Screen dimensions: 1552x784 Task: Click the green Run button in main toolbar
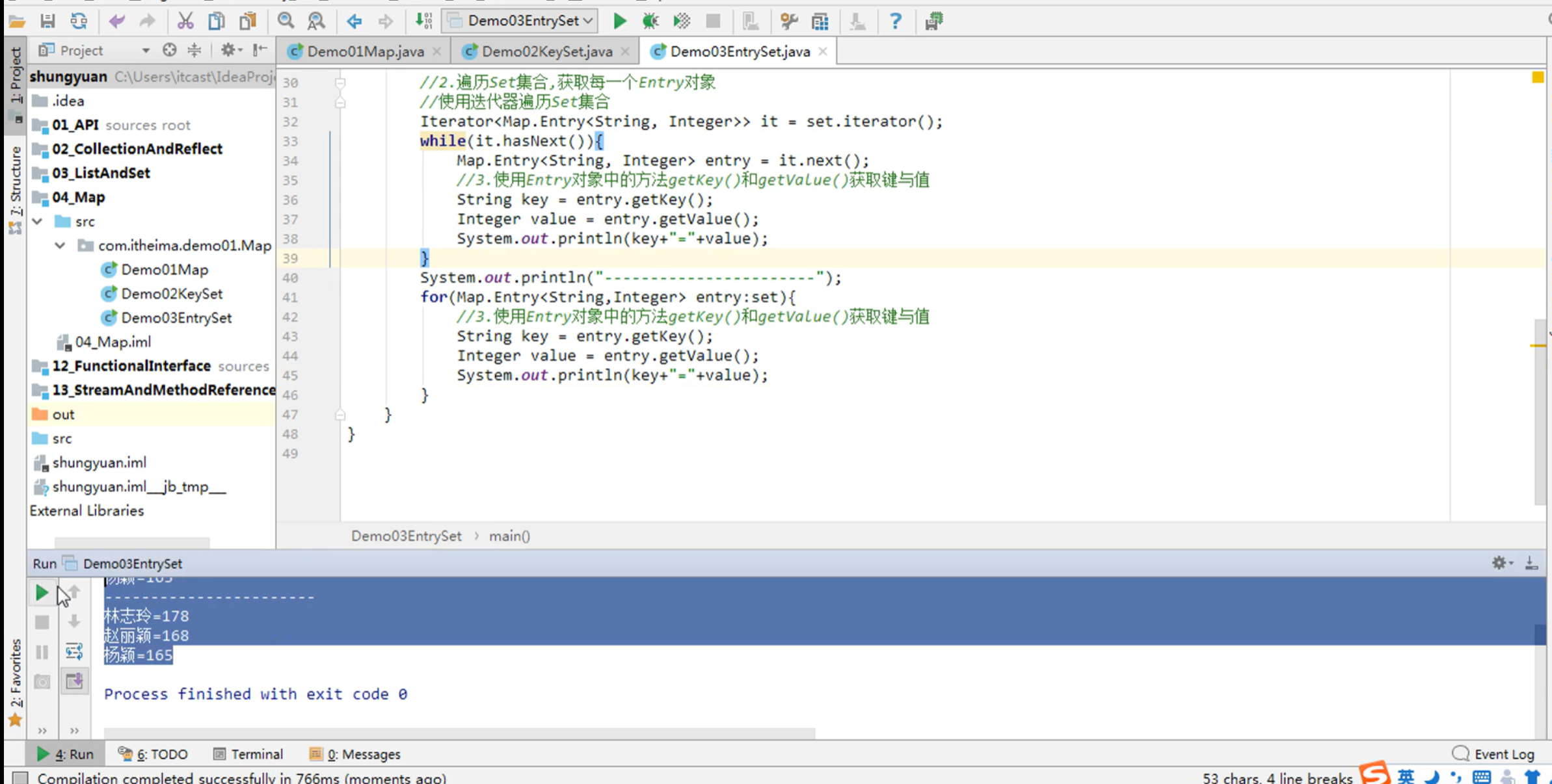coord(619,21)
